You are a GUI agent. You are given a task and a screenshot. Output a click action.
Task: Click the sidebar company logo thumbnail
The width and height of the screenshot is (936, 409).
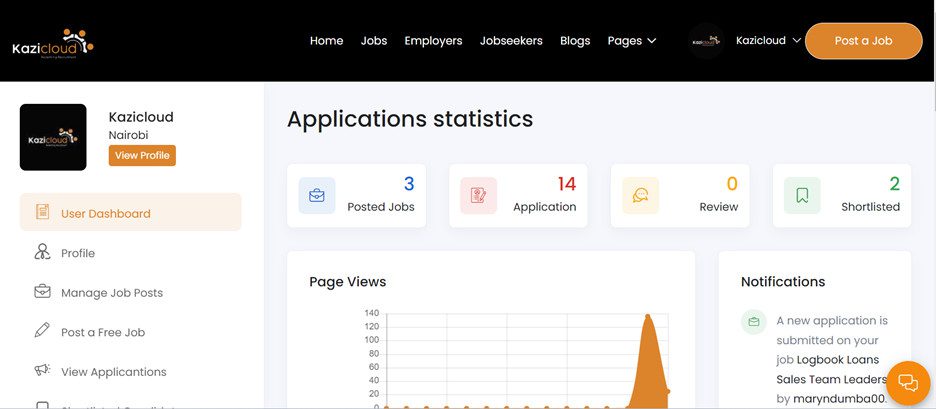[x=53, y=137]
